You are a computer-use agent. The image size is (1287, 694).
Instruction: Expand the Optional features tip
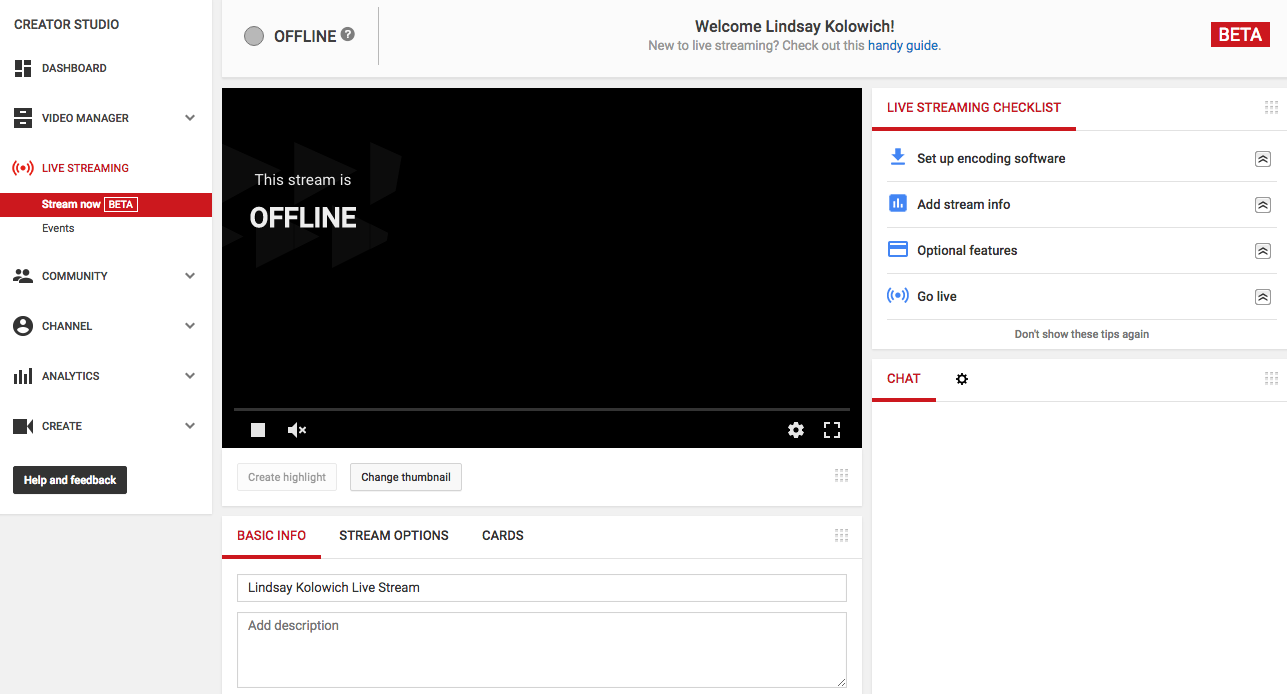[x=1263, y=251]
